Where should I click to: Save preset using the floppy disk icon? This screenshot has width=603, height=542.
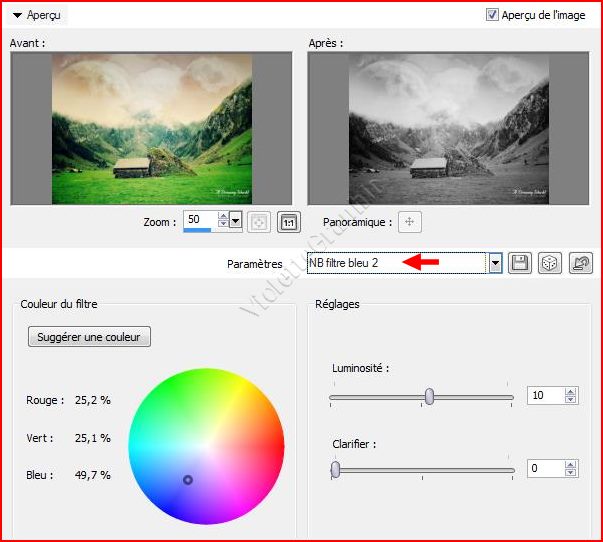520,263
